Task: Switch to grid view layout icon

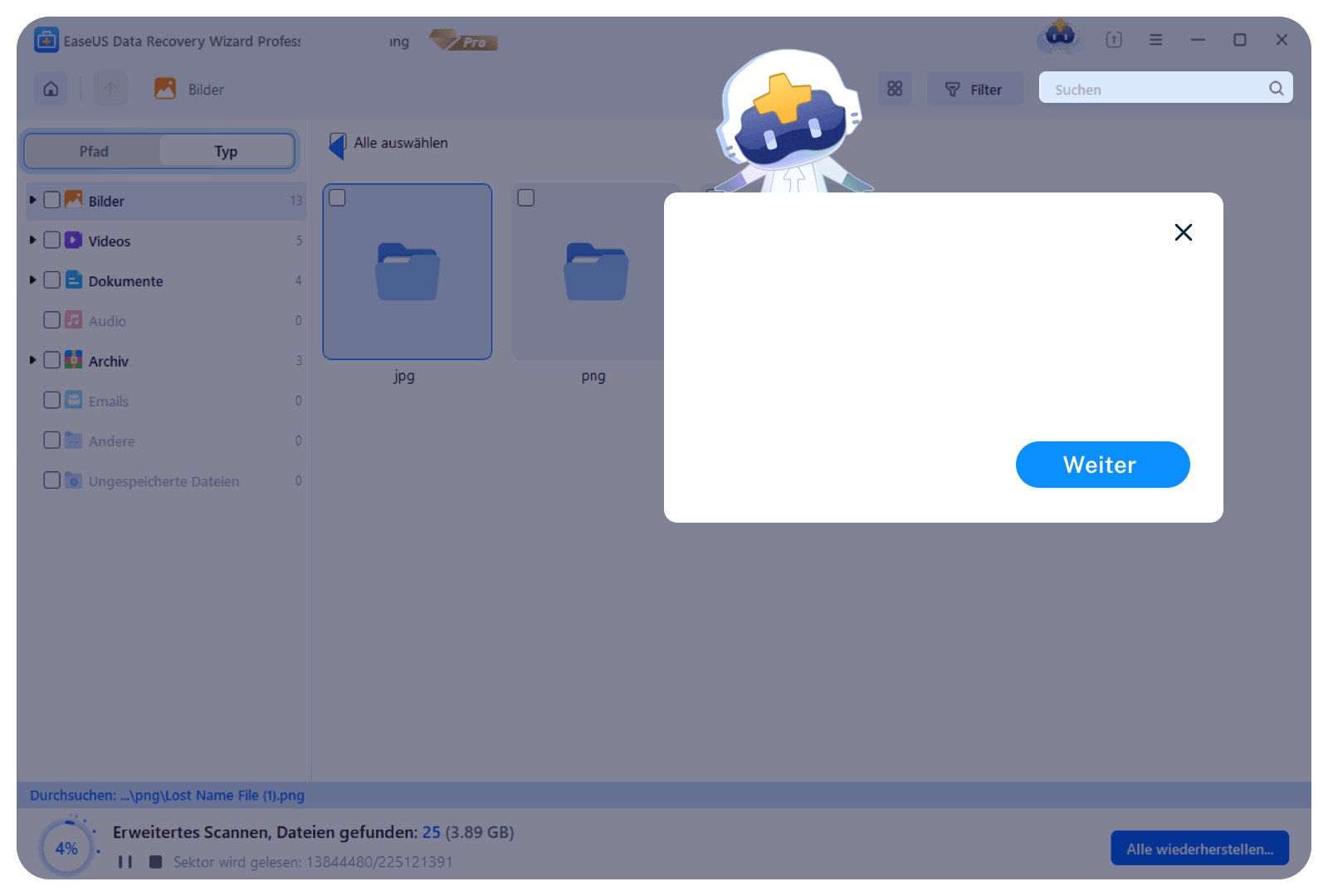Action: tap(895, 89)
